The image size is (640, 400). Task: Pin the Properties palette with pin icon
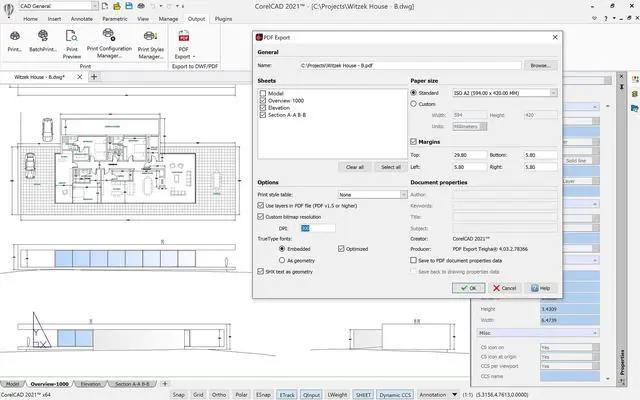point(622,87)
